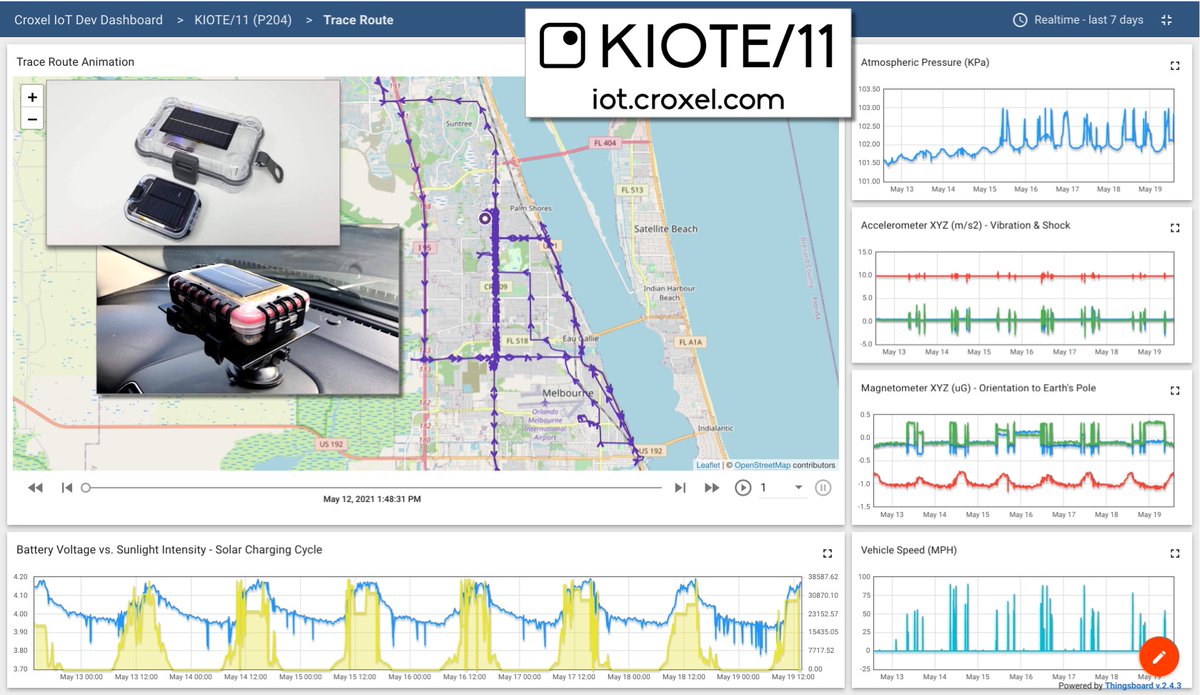The width and height of the screenshot is (1200, 695).
Task: Click the dashboard-mounted tracker photo
Action: point(248,310)
